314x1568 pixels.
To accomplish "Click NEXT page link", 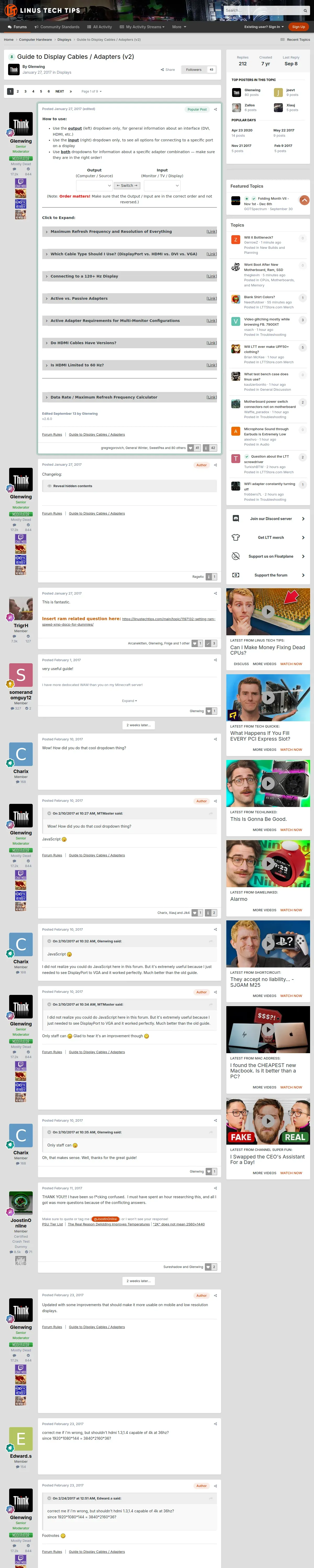I will [60, 91].
